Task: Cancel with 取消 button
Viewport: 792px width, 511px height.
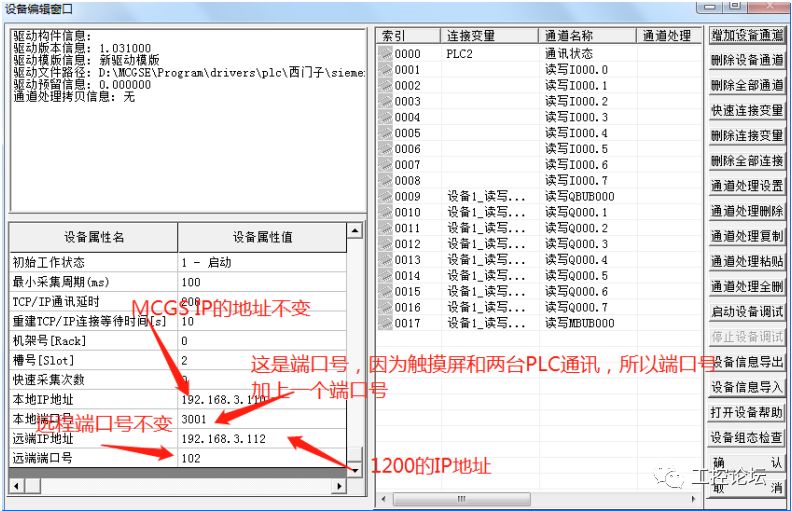Action: pos(747,488)
